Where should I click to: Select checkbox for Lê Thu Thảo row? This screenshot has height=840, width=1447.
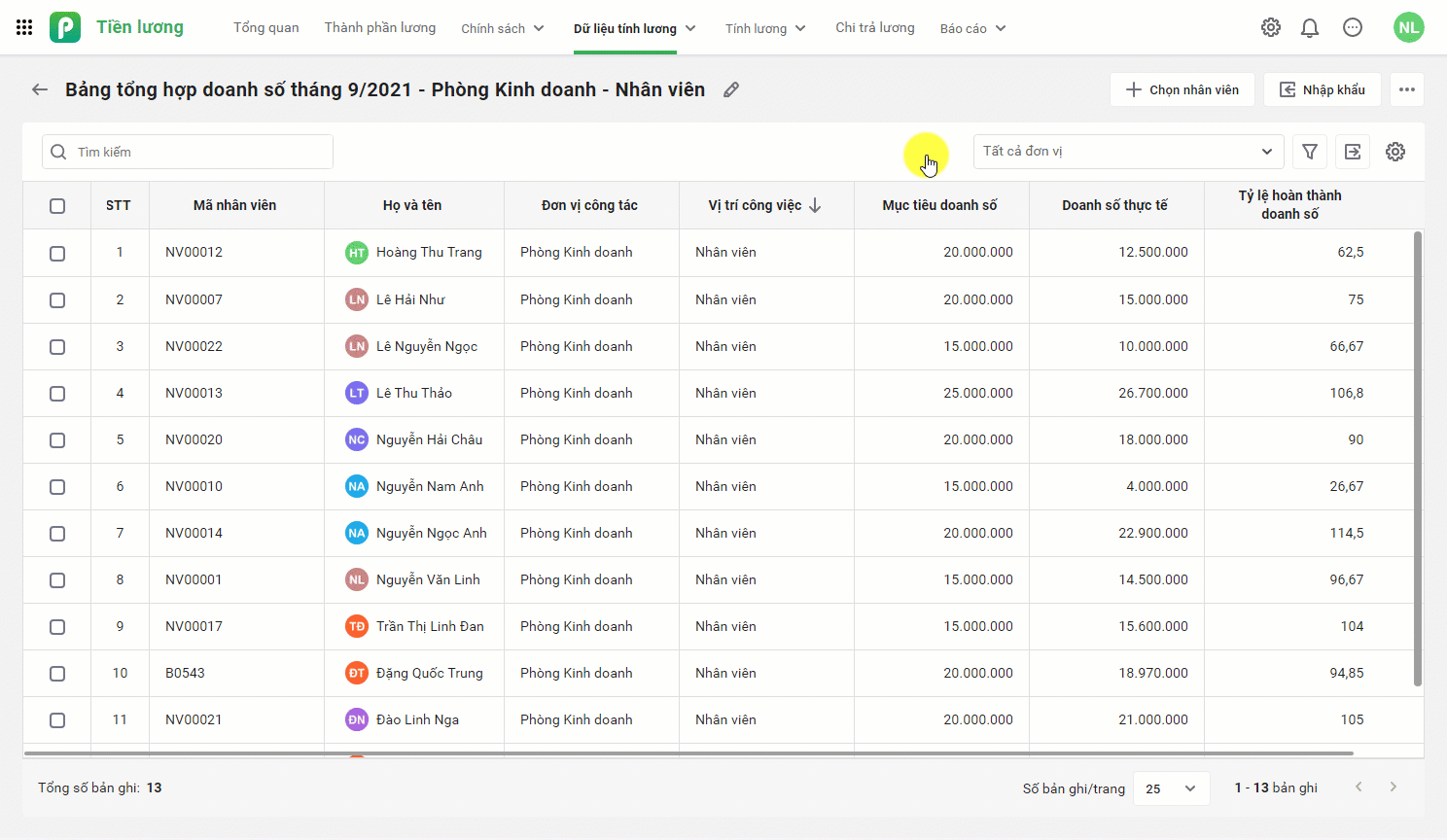click(57, 394)
